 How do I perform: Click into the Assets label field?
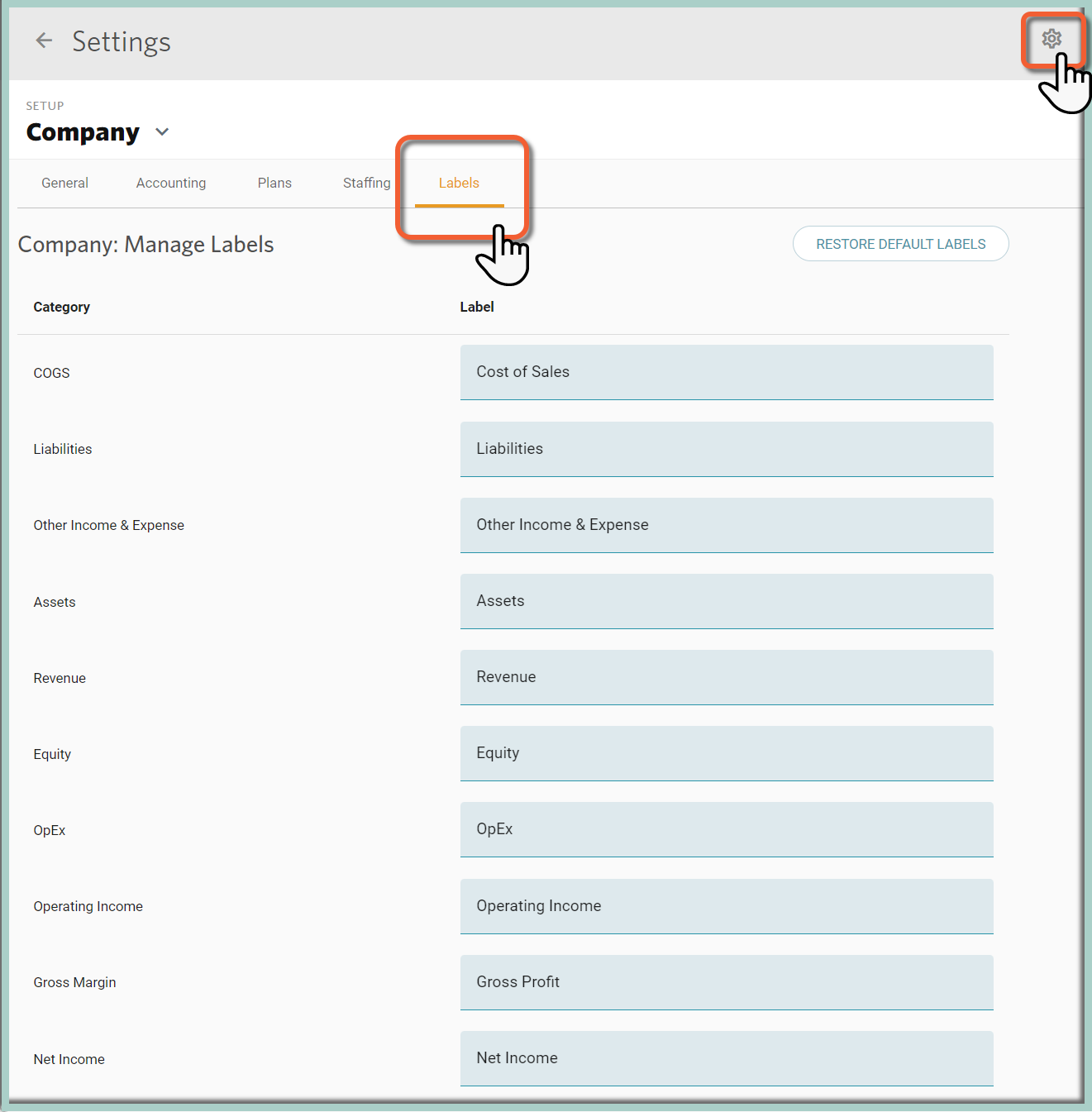tap(727, 601)
